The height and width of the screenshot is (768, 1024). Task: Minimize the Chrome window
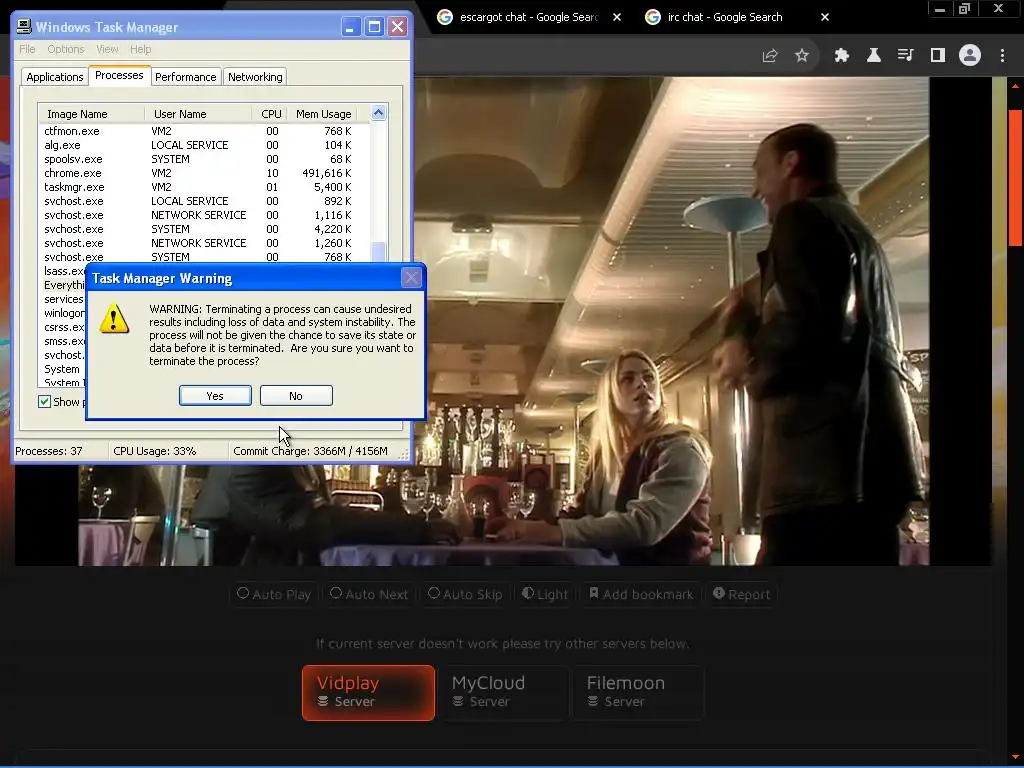940,9
